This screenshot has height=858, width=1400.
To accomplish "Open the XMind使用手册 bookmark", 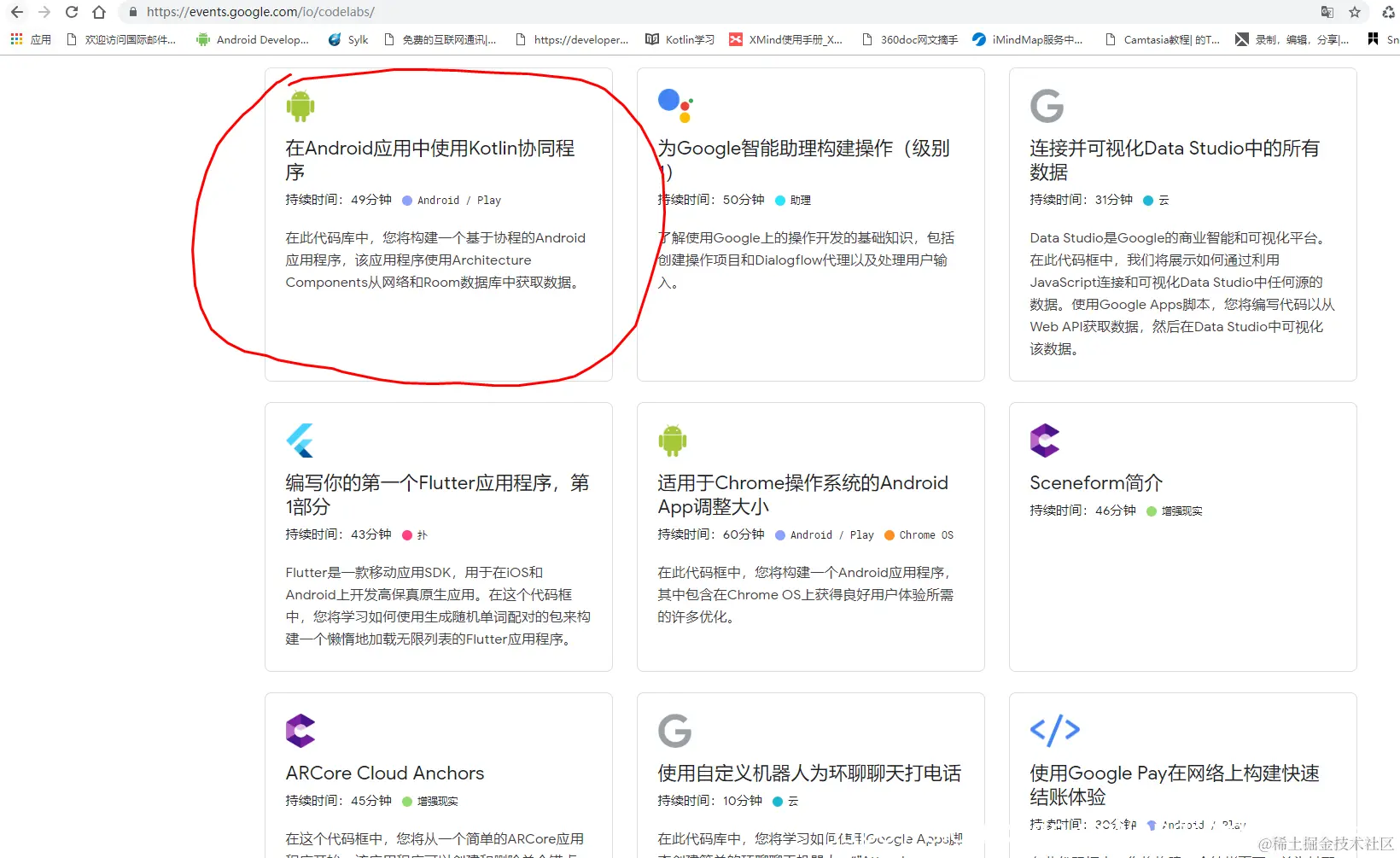I will coord(786,39).
